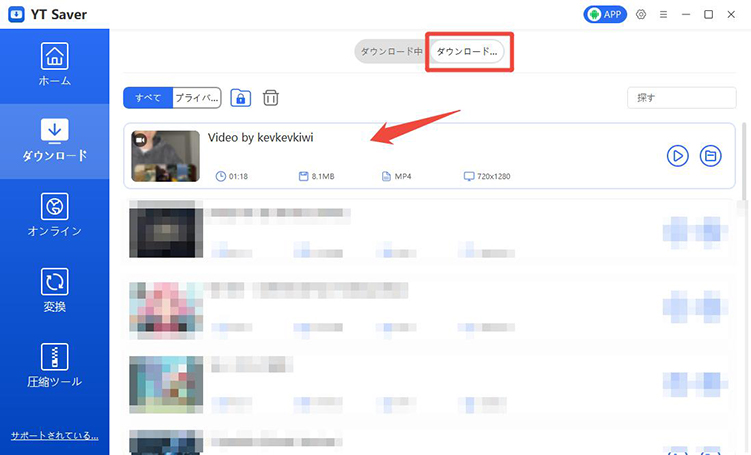Click the trash delete icon
The width and height of the screenshot is (751, 455).
271,98
